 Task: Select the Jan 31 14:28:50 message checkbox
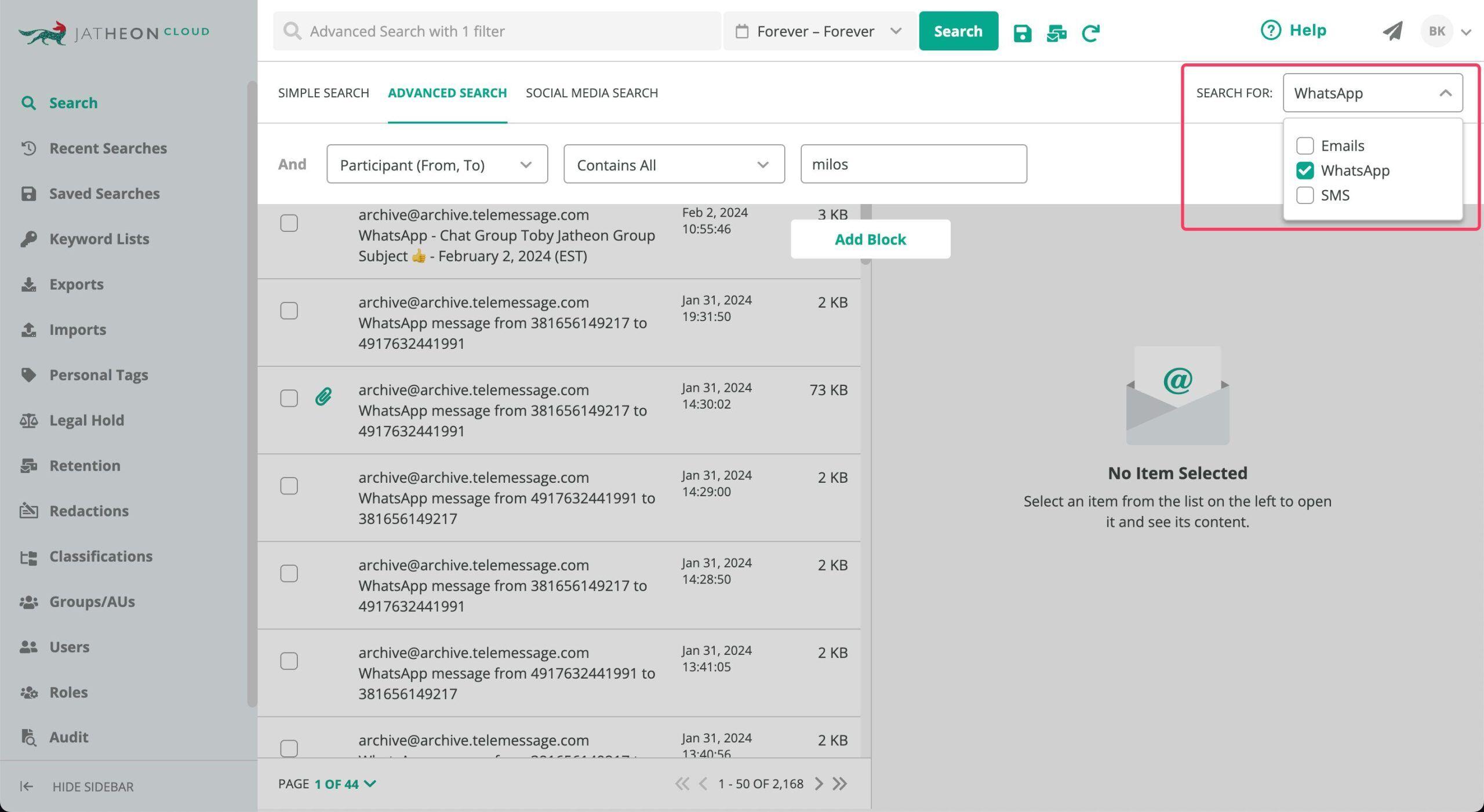click(x=289, y=573)
